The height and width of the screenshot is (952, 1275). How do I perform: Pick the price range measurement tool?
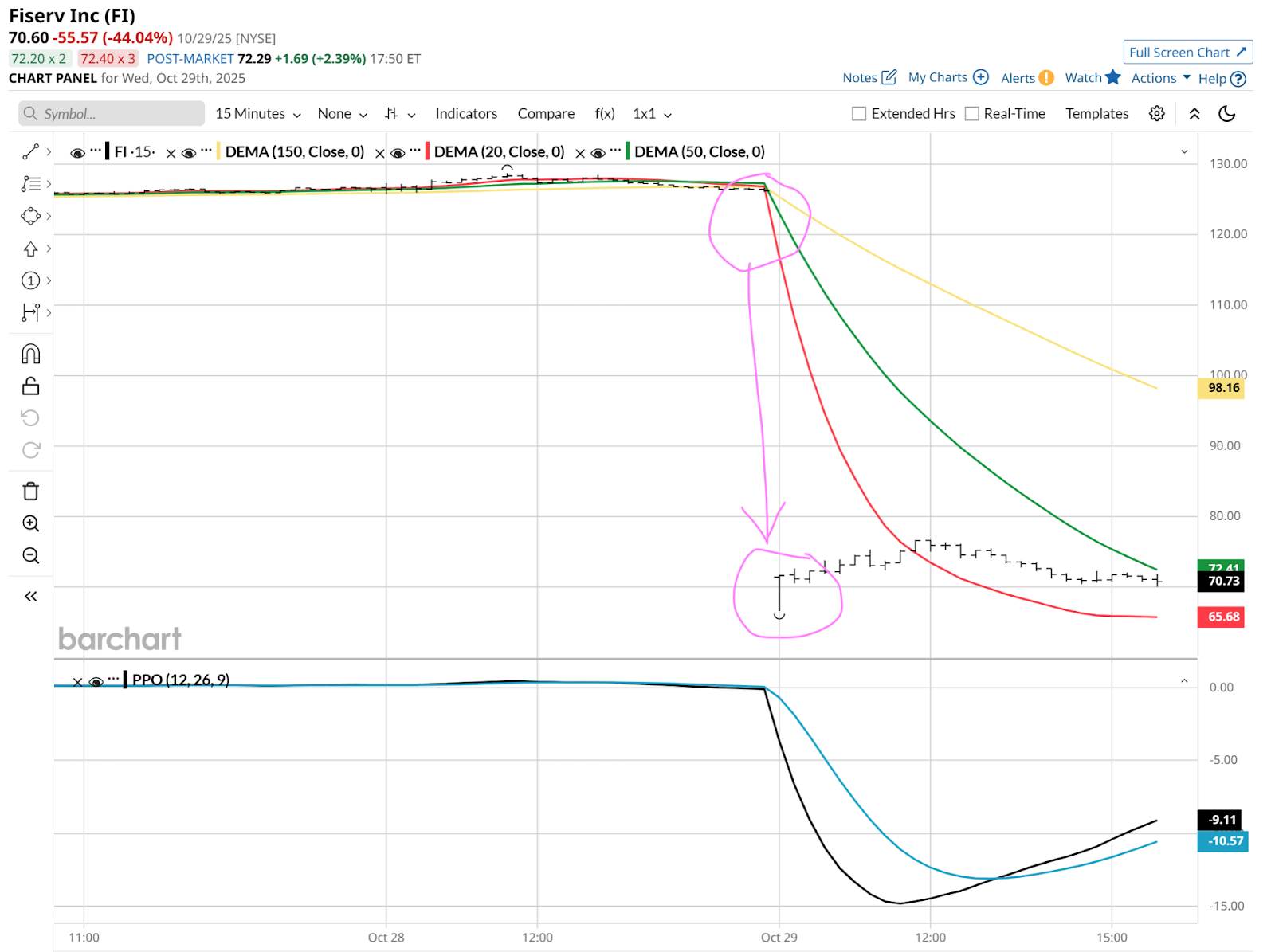pos(30,312)
